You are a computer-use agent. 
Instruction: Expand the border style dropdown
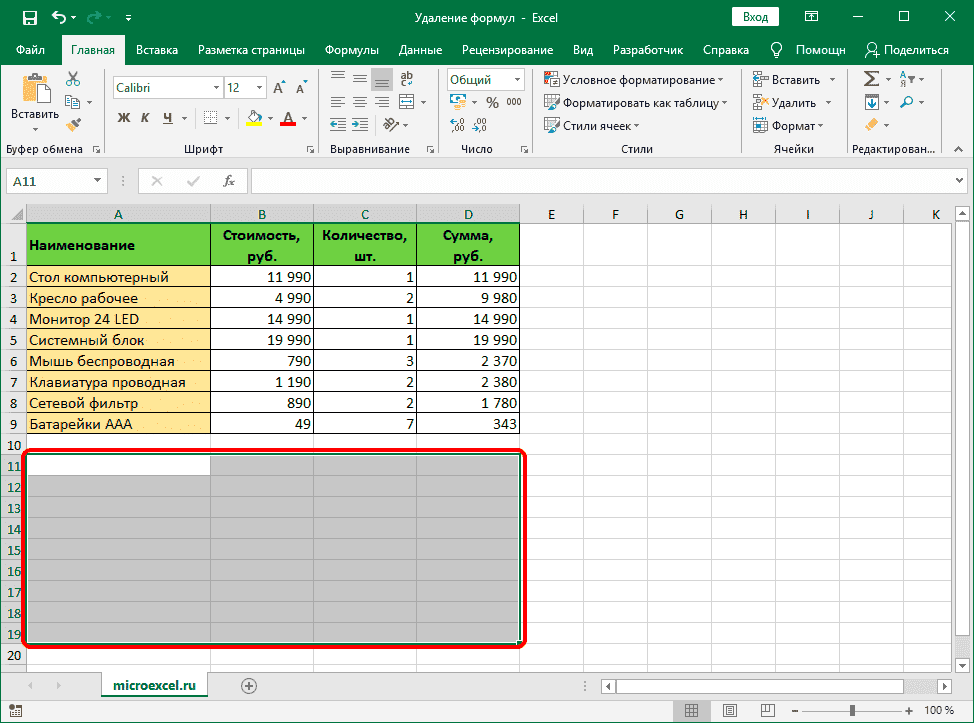tap(228, 118)
